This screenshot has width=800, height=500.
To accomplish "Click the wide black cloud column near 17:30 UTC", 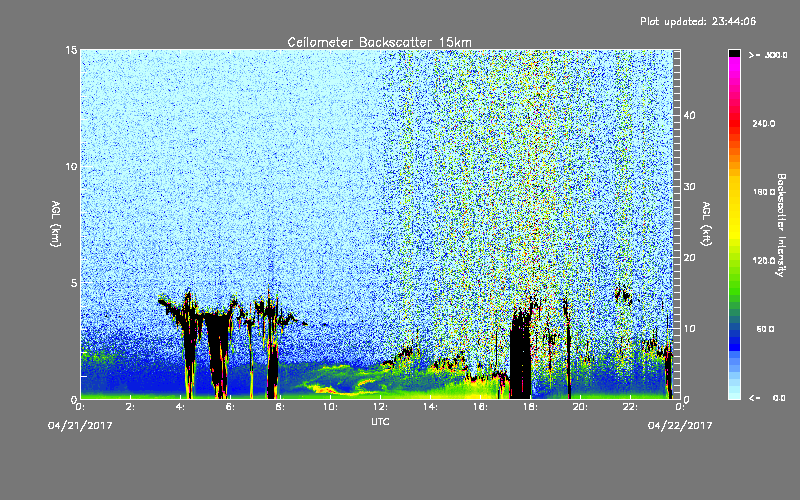I will pos(521,355).
